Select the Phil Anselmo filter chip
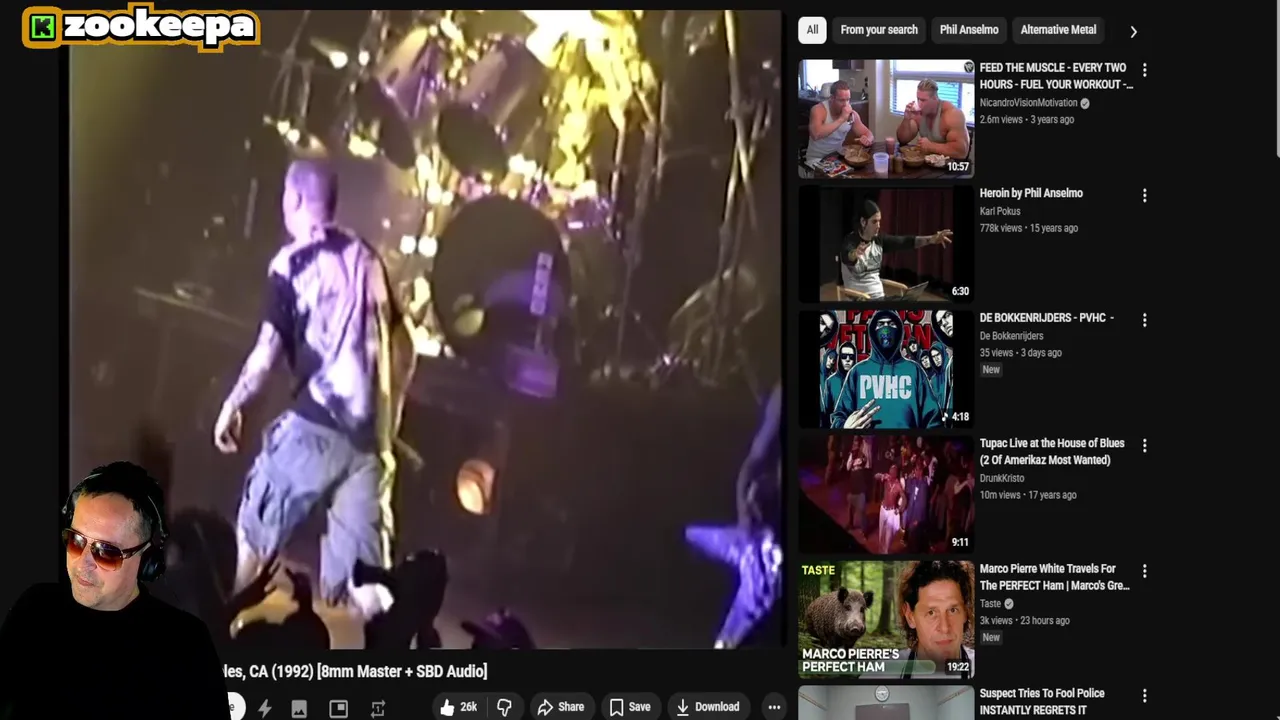The width and height of the screenshot is (1280, 720). pos(969,30)
